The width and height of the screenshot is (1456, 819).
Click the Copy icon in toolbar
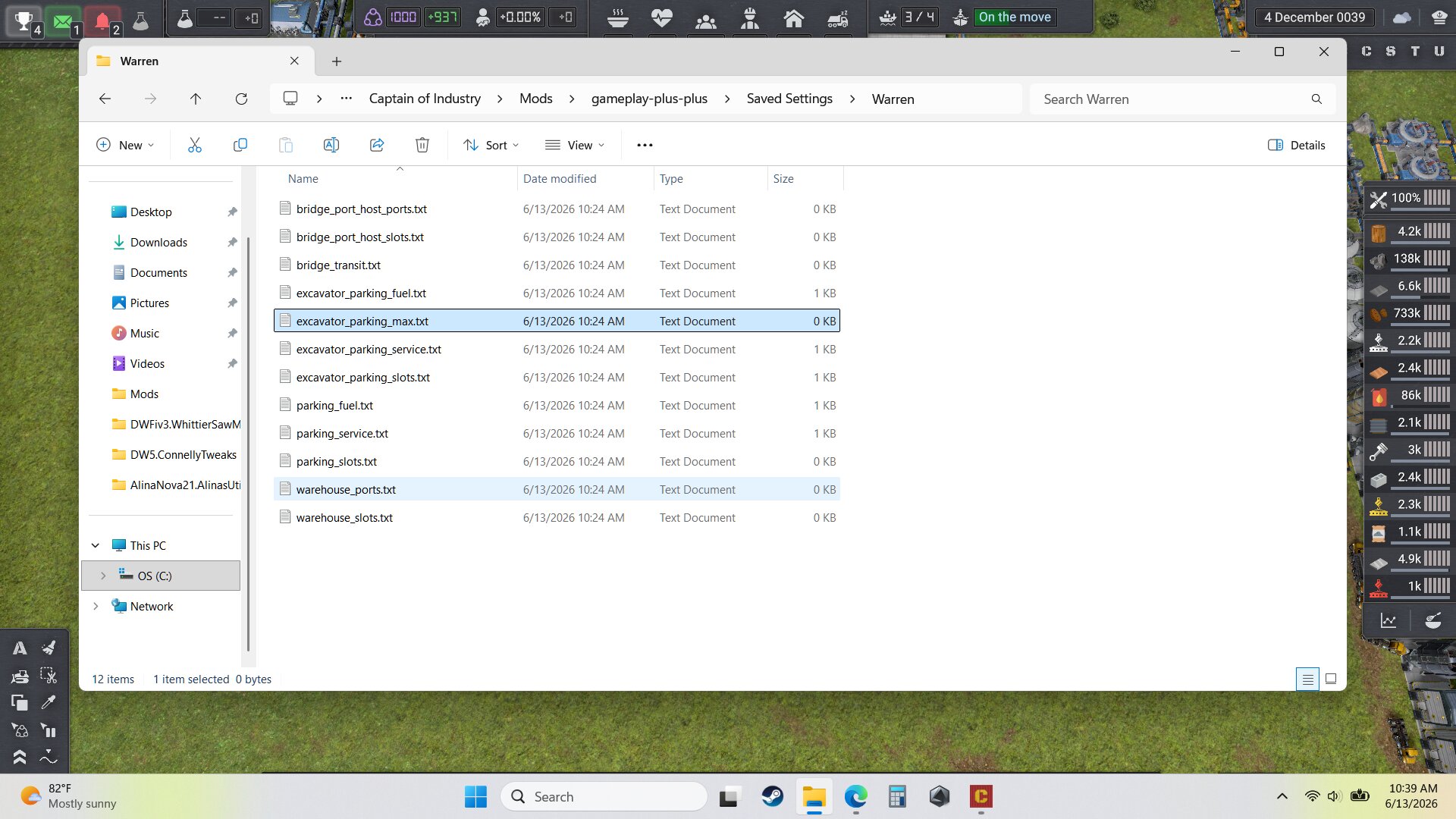pos(240,145)
